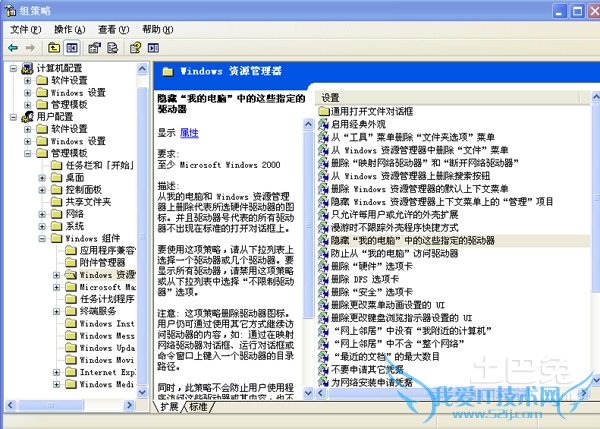Expand the 网络 tree node

tap(42, 214)
